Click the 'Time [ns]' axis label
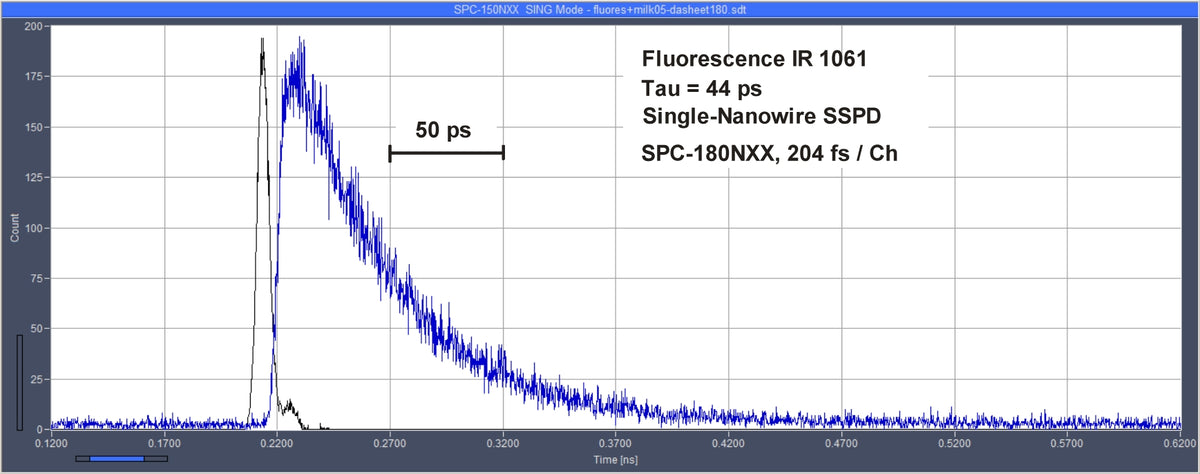 point(616,459)
